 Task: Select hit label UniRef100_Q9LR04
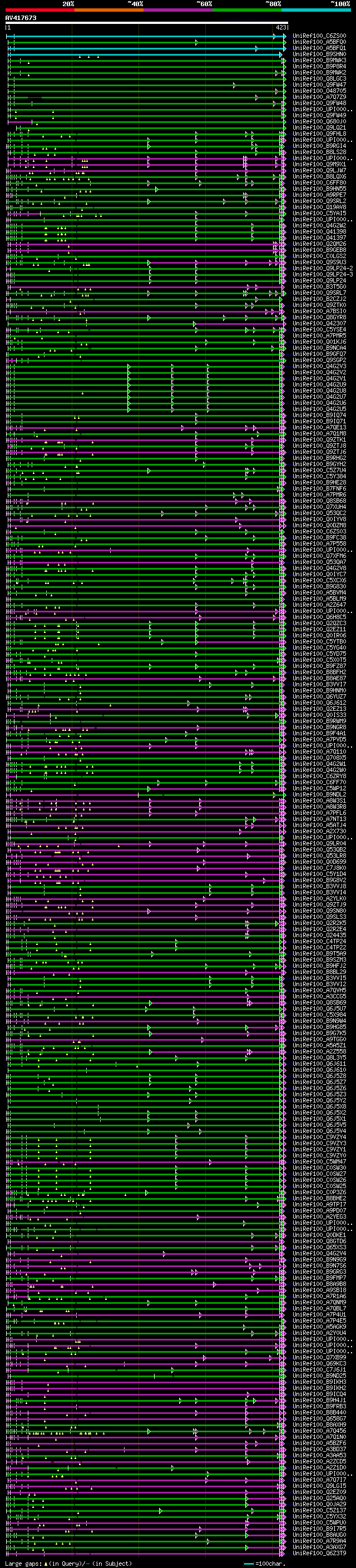tap(319, 844)
